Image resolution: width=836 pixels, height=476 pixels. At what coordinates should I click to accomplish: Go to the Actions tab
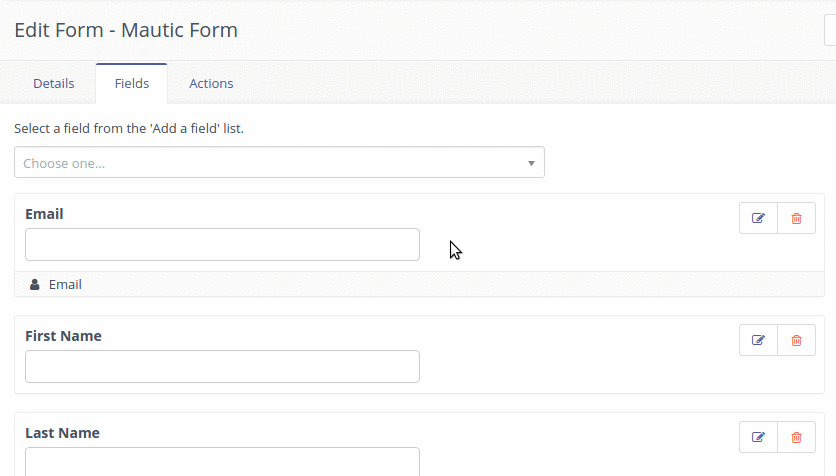tap(211, 84)
